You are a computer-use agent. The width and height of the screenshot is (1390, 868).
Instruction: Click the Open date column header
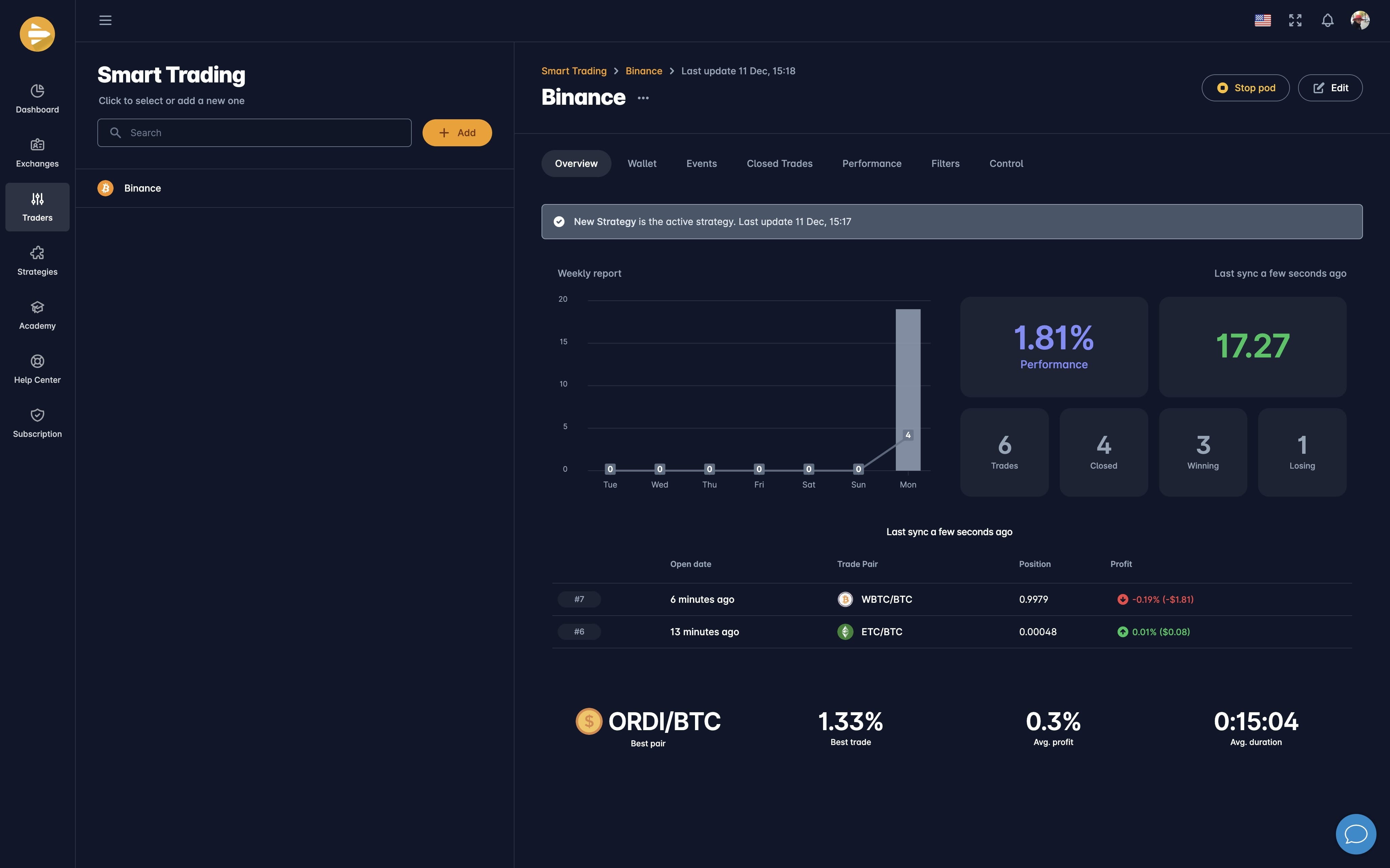tap(690, 564)
